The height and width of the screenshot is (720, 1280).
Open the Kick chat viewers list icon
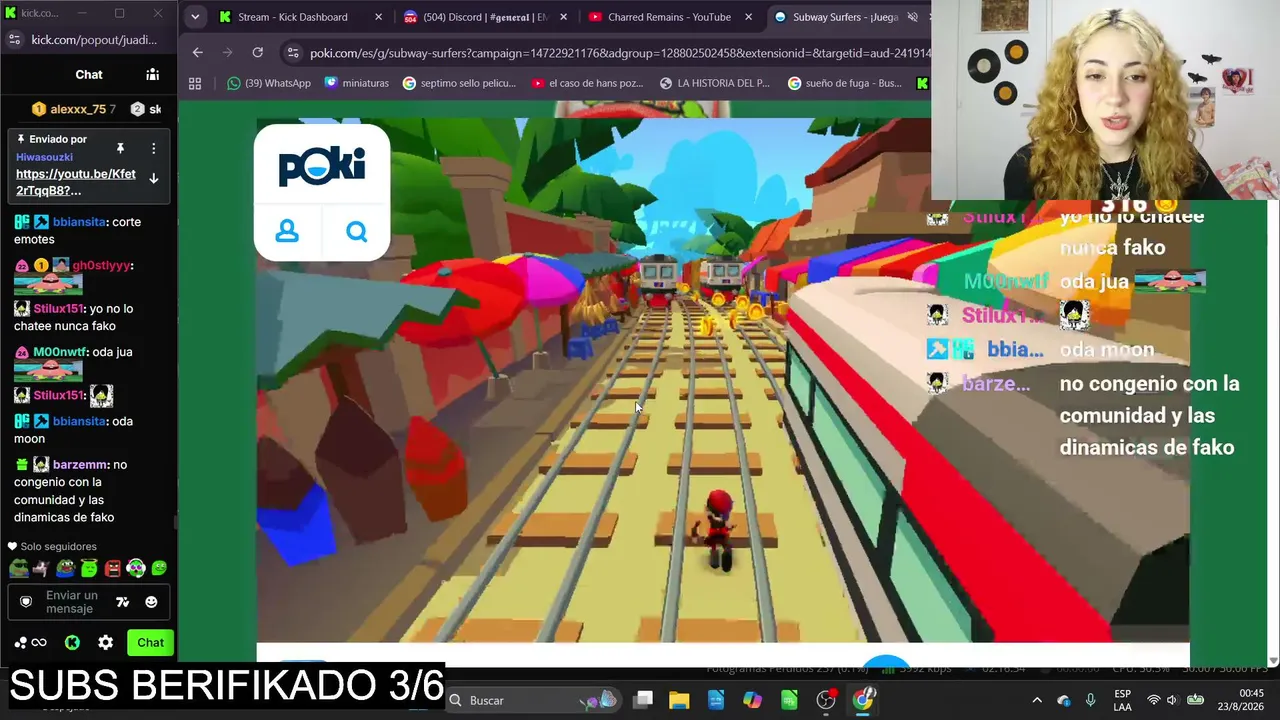(152, 74)
